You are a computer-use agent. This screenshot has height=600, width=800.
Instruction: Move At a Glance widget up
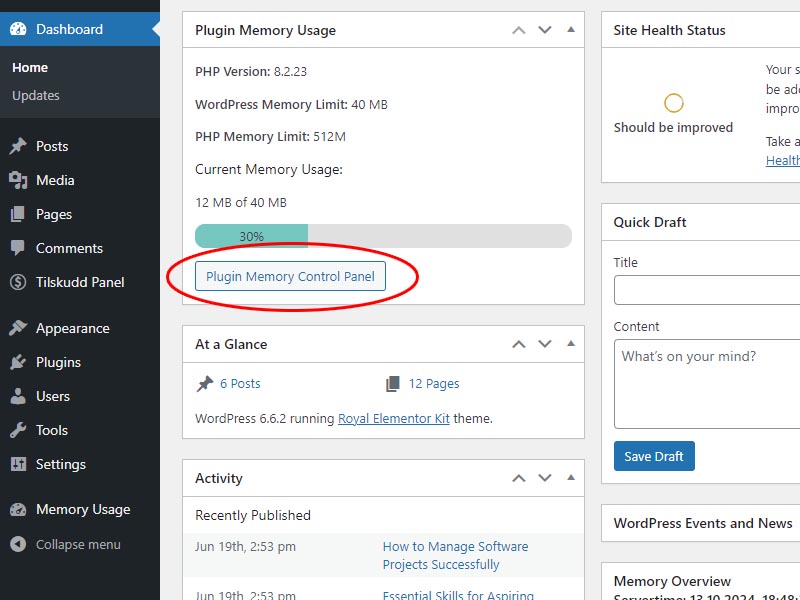point(519,344)
